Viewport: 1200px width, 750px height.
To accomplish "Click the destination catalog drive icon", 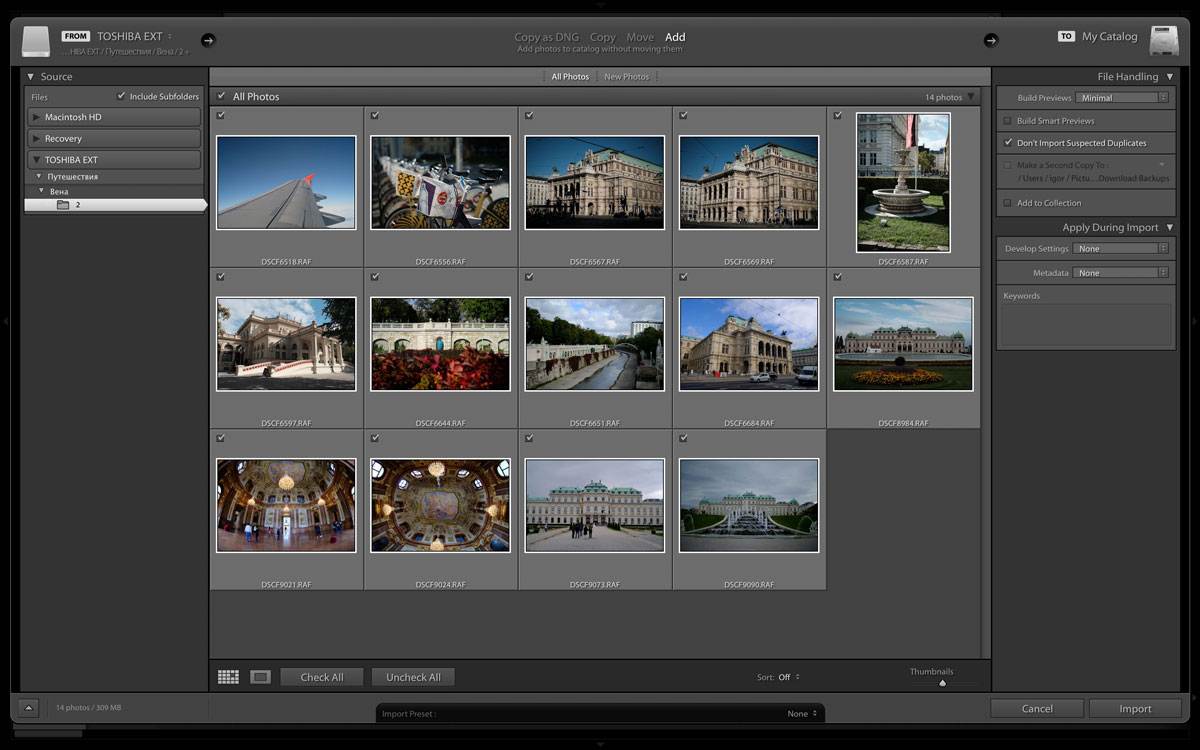I will [1164, 41].
